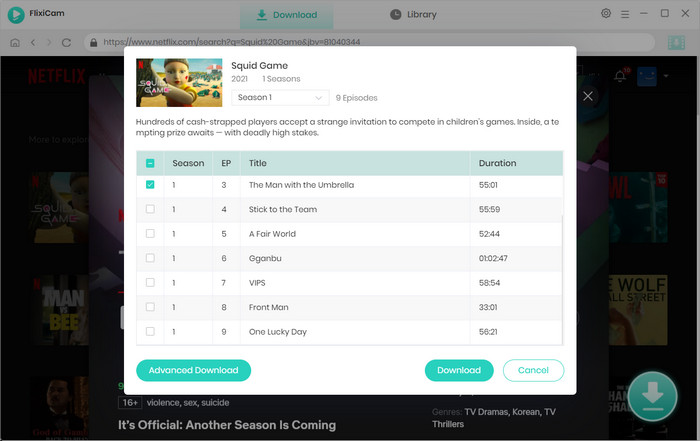
Task: Click the 'Front Man' episode title
Action: point(269,307)
